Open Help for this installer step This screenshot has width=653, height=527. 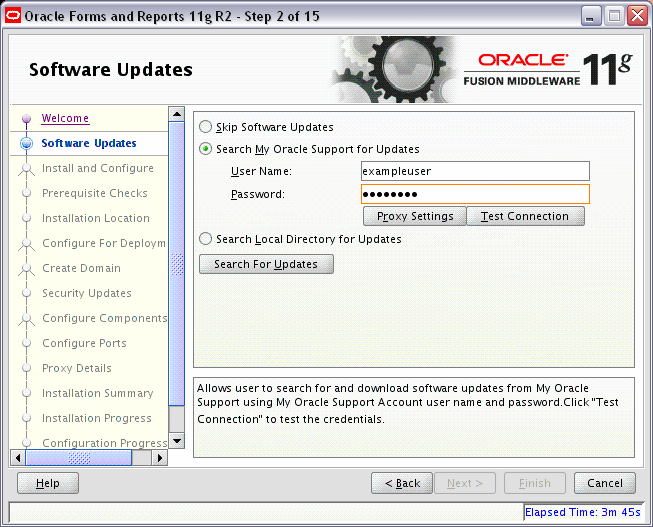(x=48, y=483)
